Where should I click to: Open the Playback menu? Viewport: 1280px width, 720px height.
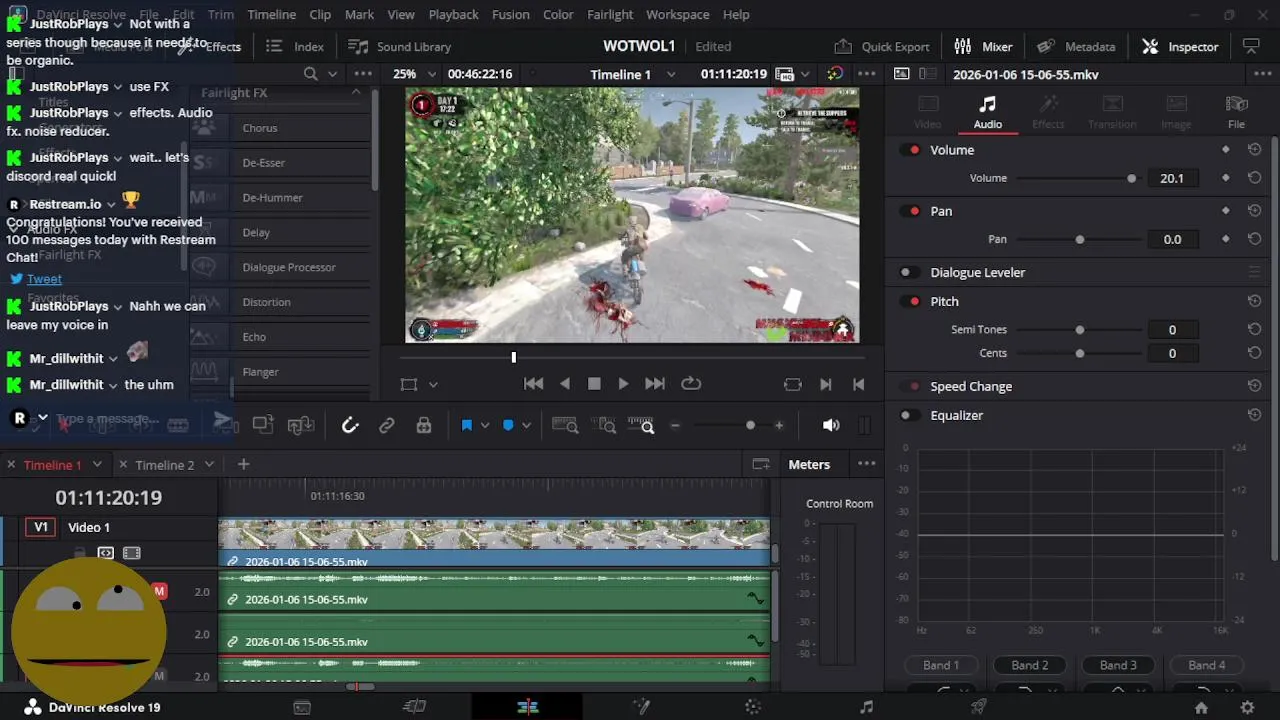click(x=453, y=14)
